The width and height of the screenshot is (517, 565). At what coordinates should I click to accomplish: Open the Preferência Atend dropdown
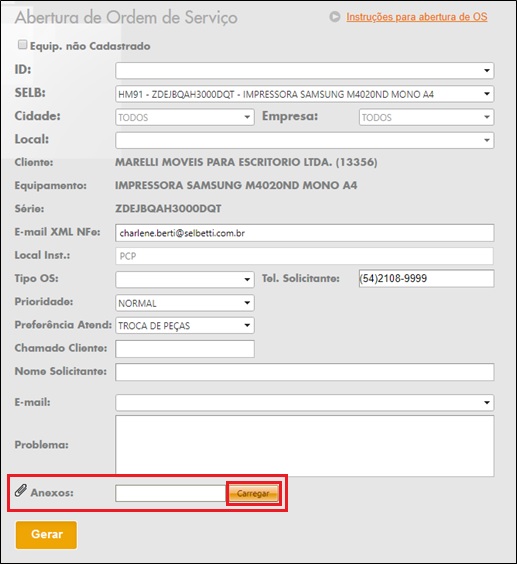coord(185,325)
